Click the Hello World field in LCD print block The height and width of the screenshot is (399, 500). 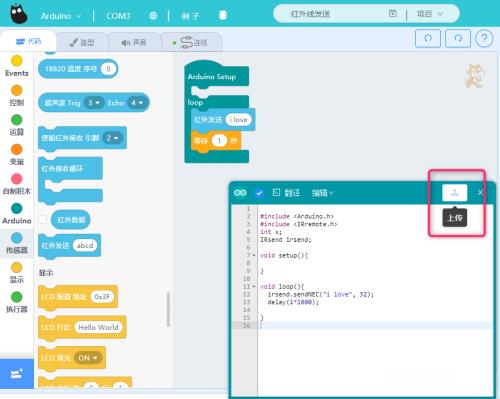(x=98, y=327)
